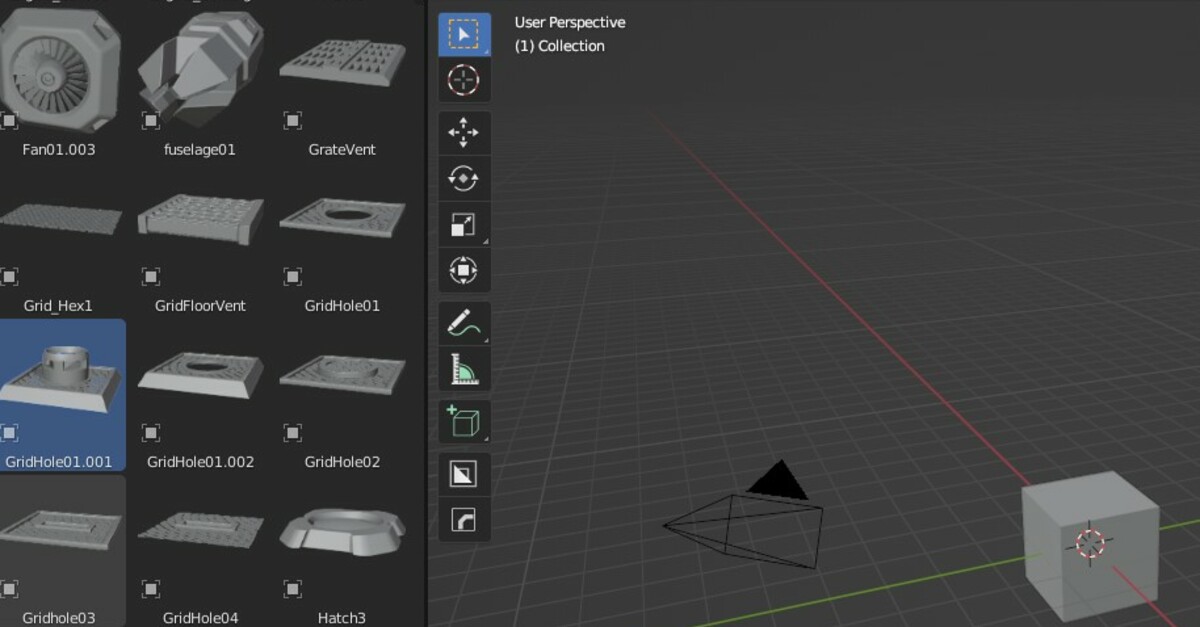Screen dimensions: 1200x627
Task: Click the rounded-corner tool at toolbar bottom
Action: pyautogui.click(x=463, y=517)
